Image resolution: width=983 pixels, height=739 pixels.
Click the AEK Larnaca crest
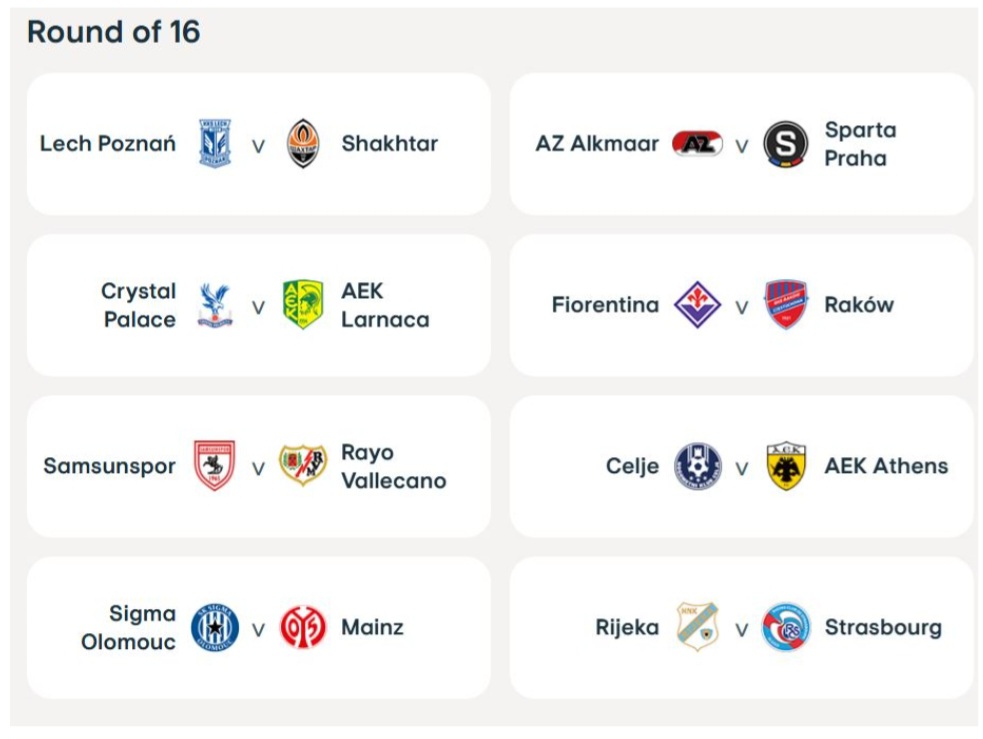click(303, 305)
